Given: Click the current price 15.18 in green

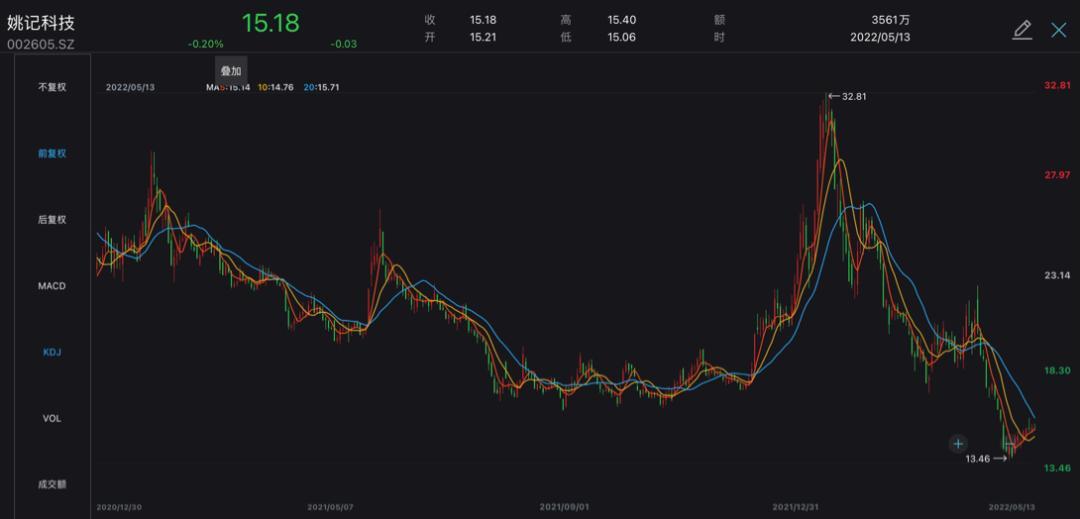Looking at the screenshot, I should [x=270, y=23].
